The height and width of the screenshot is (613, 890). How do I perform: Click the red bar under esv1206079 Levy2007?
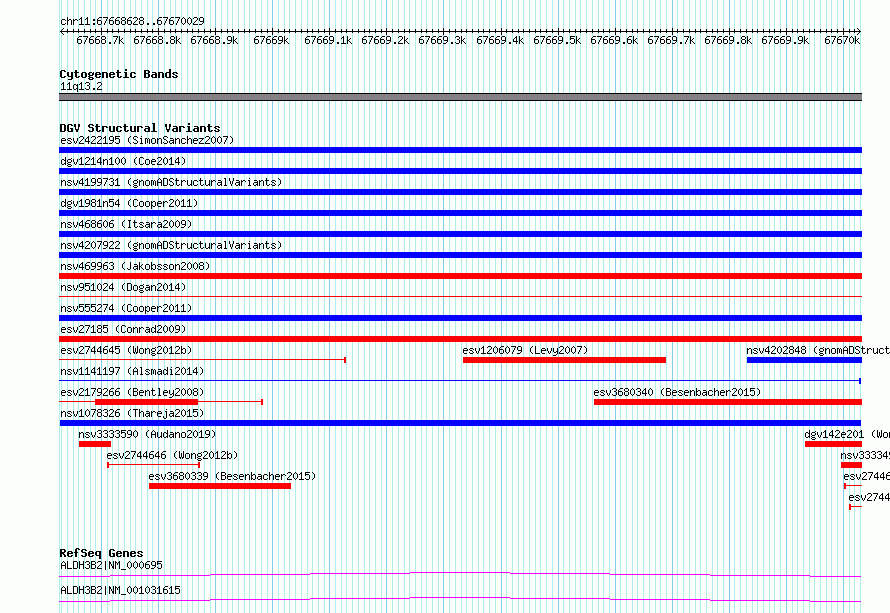564,360
